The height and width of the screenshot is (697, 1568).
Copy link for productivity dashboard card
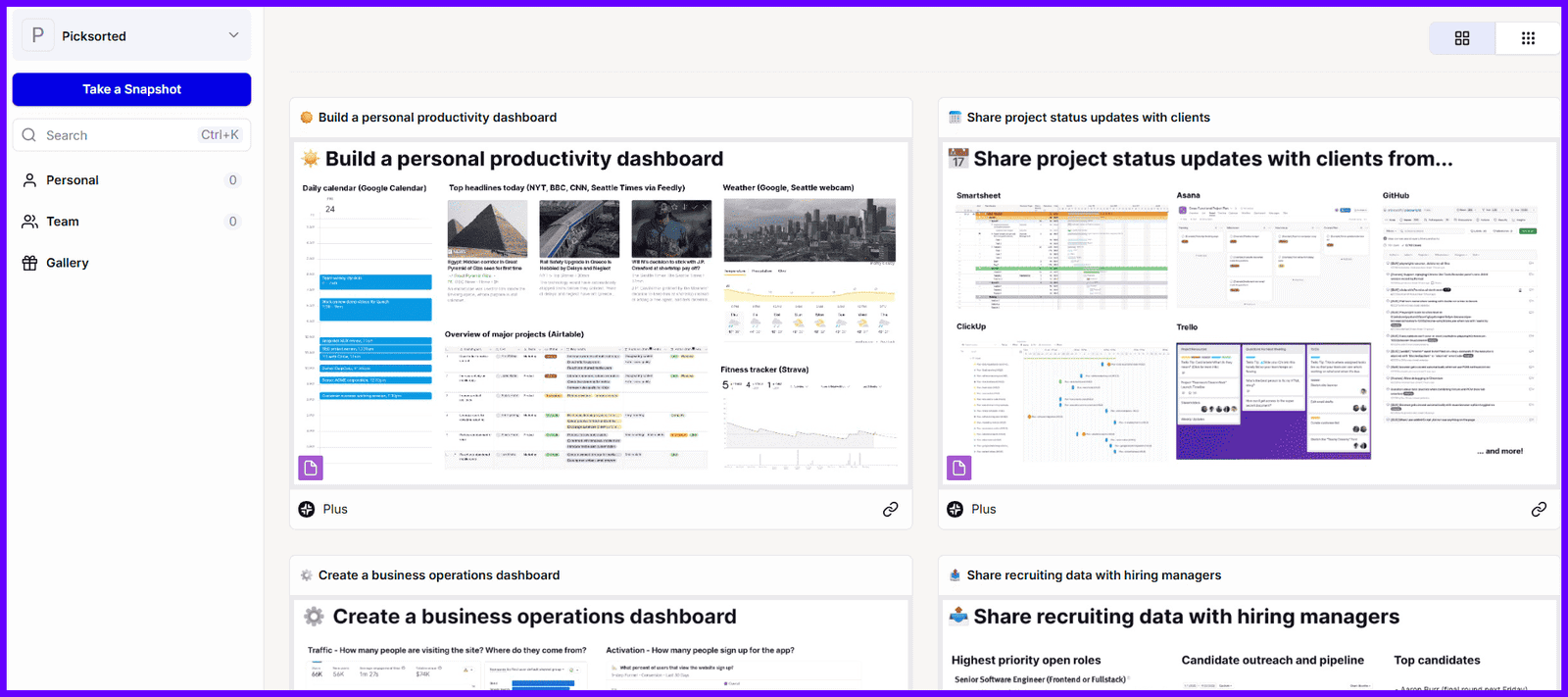pyautogui.click(x=890, y=509)
